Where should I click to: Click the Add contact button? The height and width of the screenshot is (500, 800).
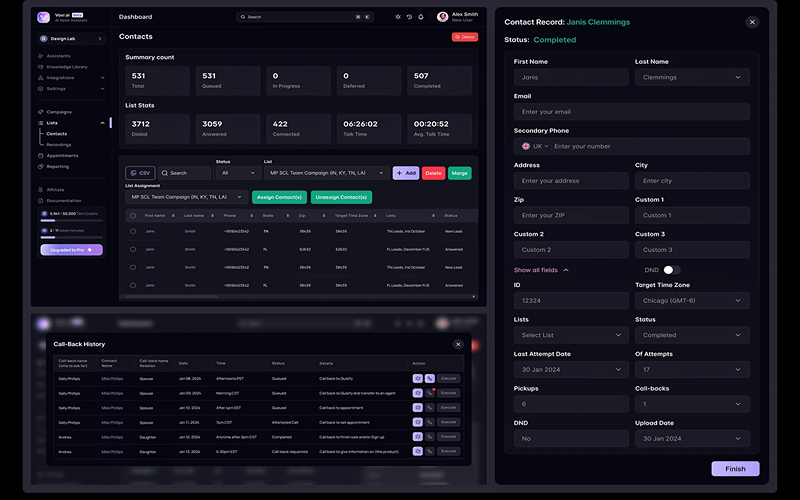coord(406,173)
